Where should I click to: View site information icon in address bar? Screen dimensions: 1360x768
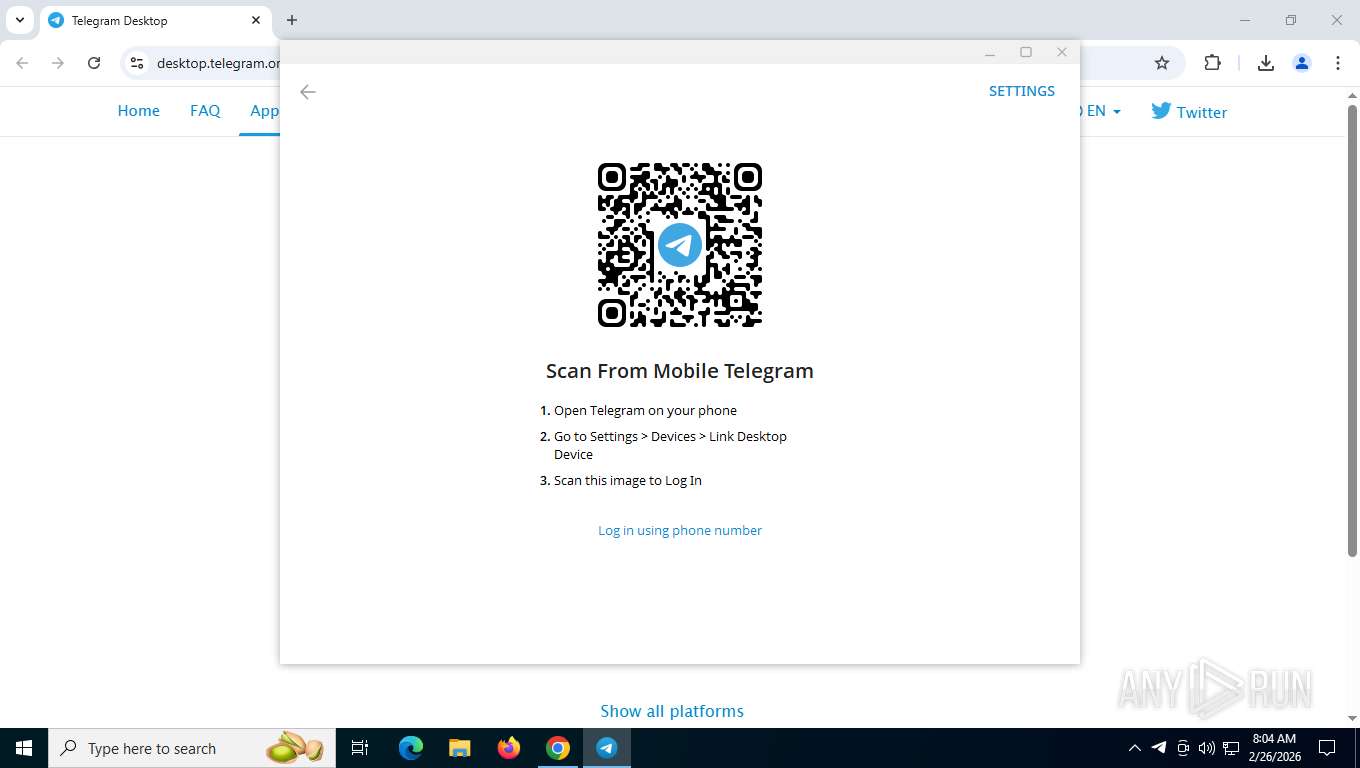point(137,63)
